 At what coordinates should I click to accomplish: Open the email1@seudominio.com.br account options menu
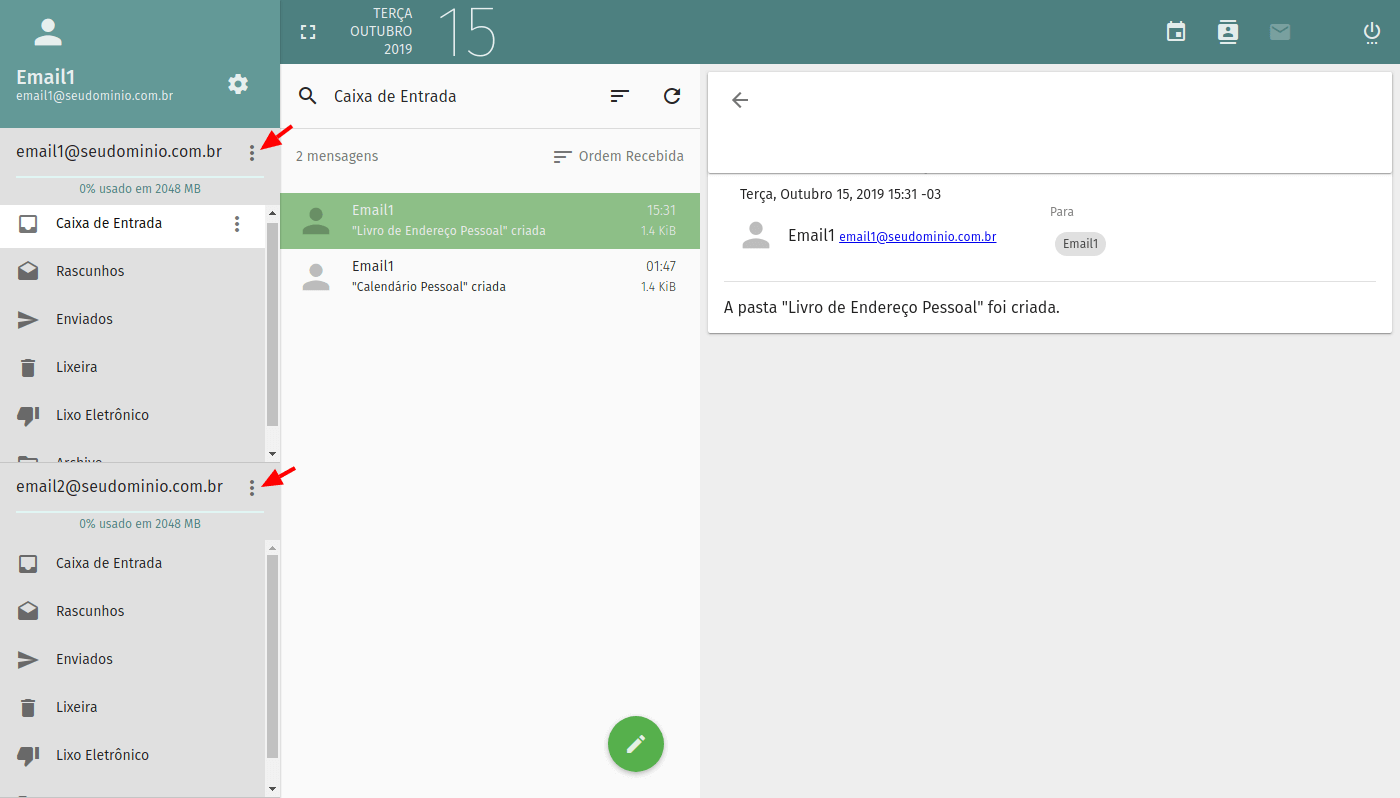(x=252, y=153)
